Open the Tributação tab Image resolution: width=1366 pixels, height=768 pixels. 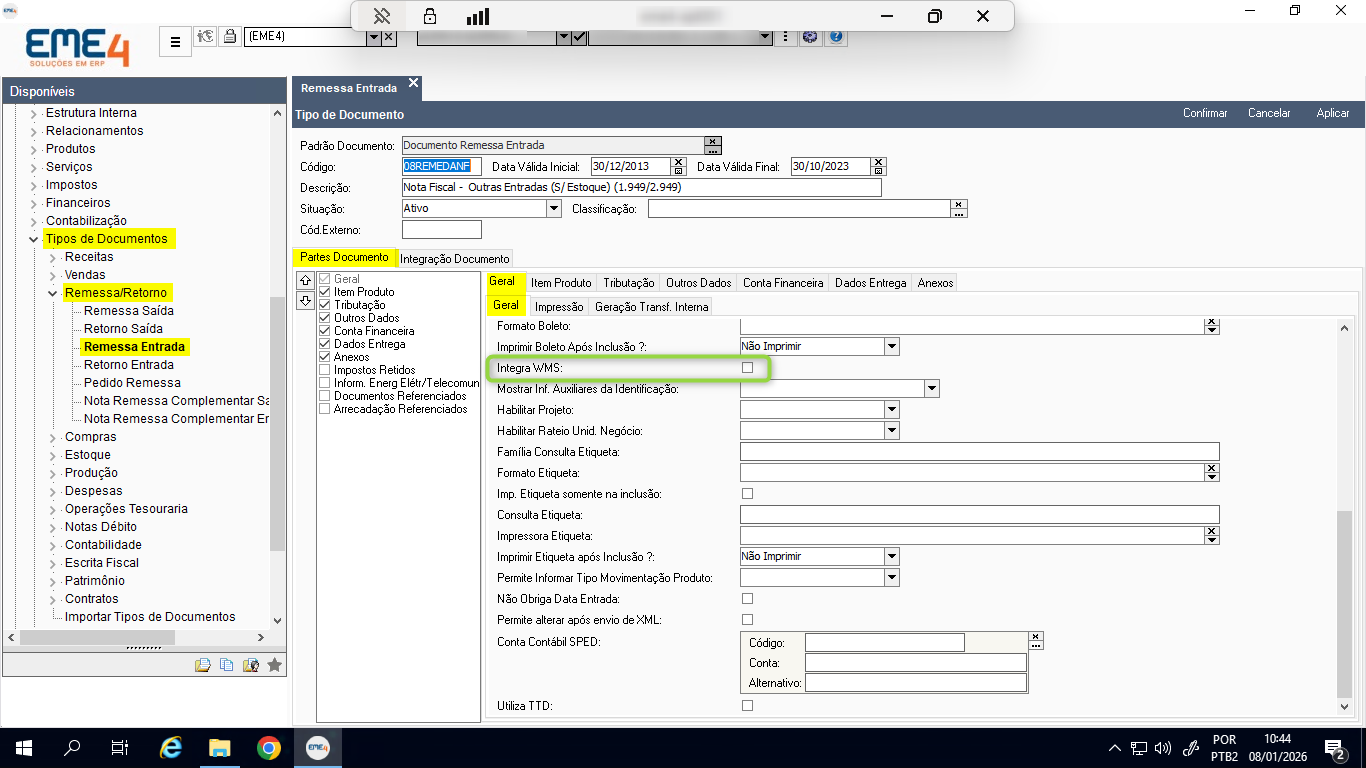click(x=629, y=283)
